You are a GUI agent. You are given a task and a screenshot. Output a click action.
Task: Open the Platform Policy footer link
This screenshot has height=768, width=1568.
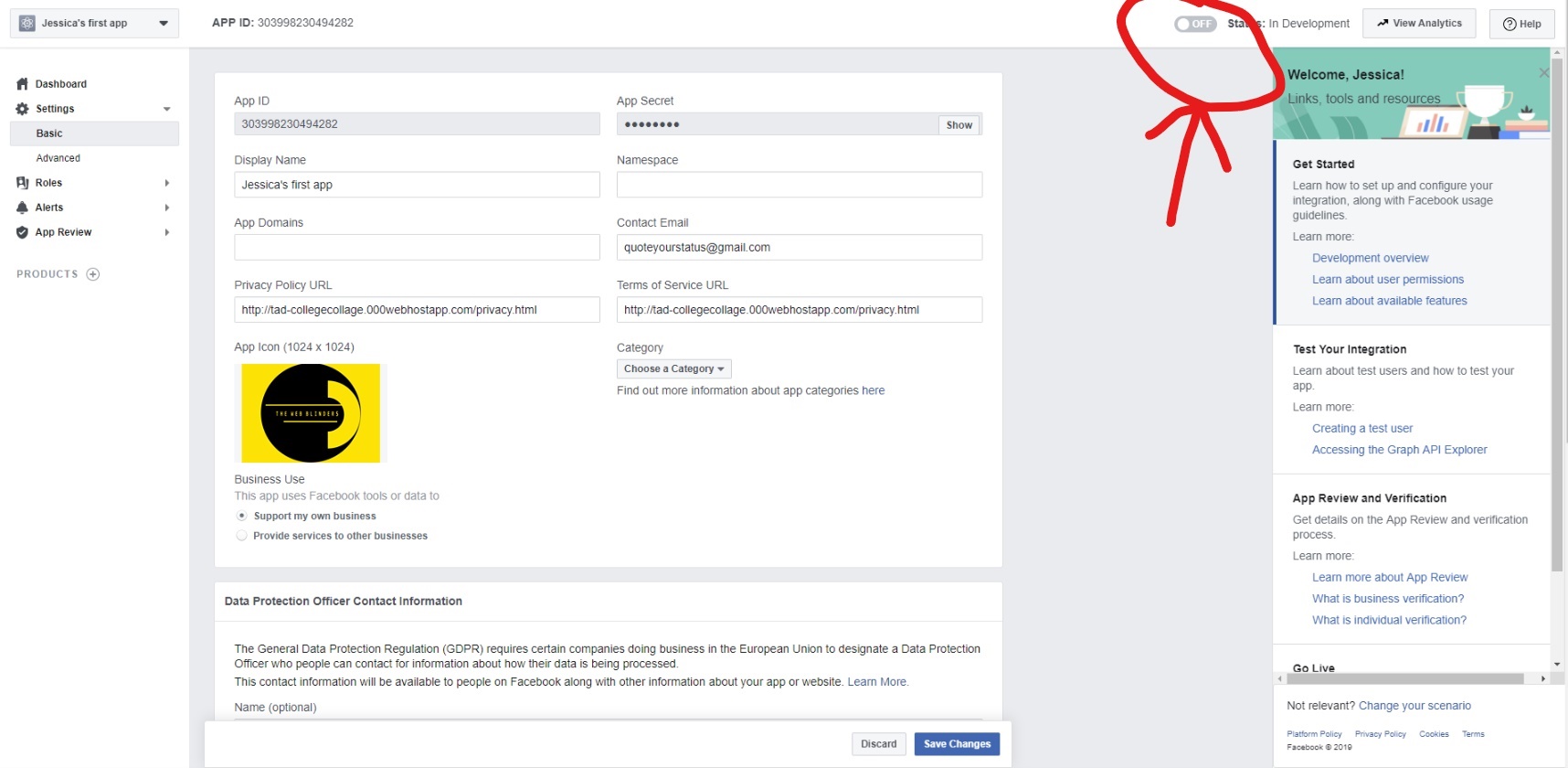(x=1314, y=734)
